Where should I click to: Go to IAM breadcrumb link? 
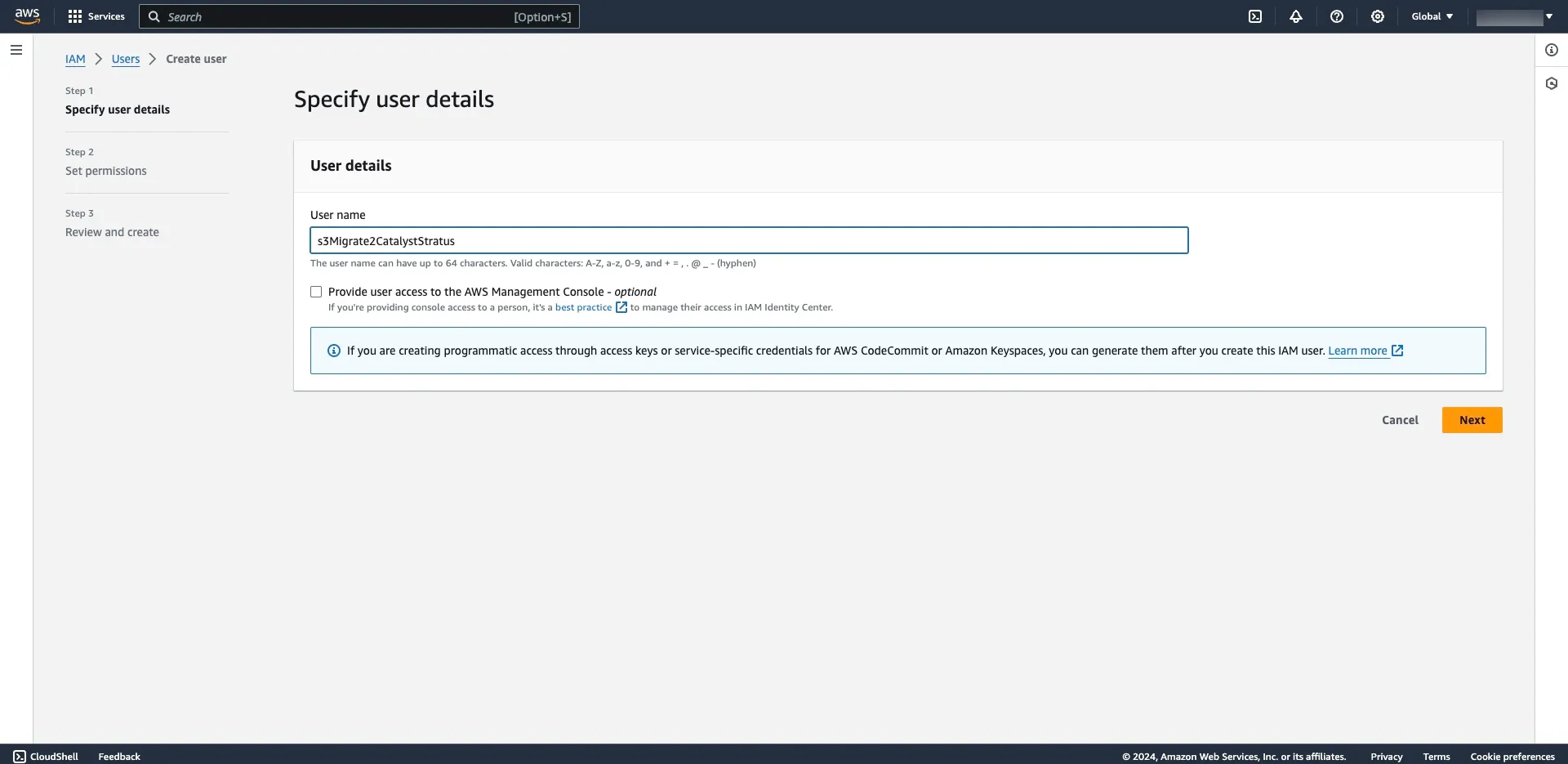(x=75, y=59)
